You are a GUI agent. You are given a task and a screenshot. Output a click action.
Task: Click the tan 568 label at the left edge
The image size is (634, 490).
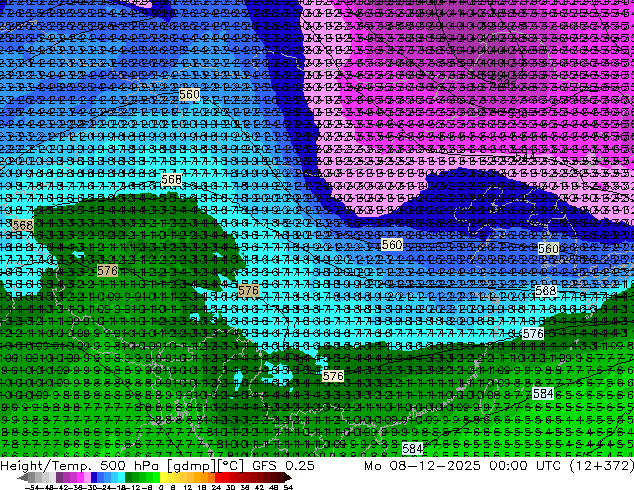[23, 225]
